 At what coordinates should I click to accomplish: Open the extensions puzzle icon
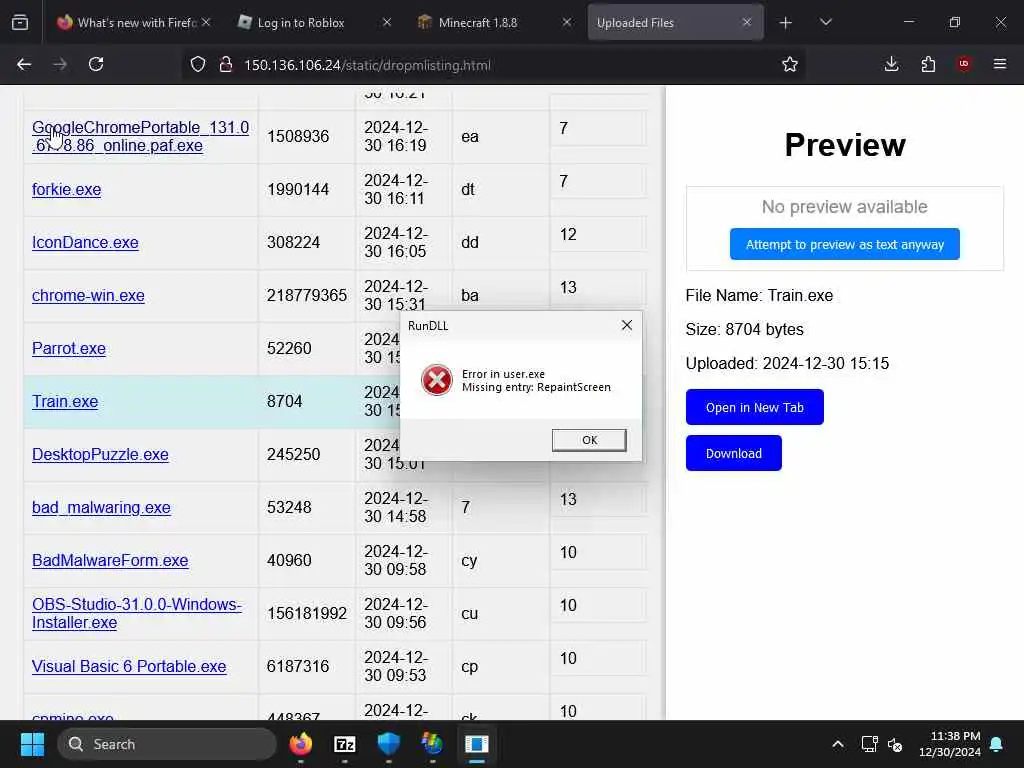(x=928, y=64)
